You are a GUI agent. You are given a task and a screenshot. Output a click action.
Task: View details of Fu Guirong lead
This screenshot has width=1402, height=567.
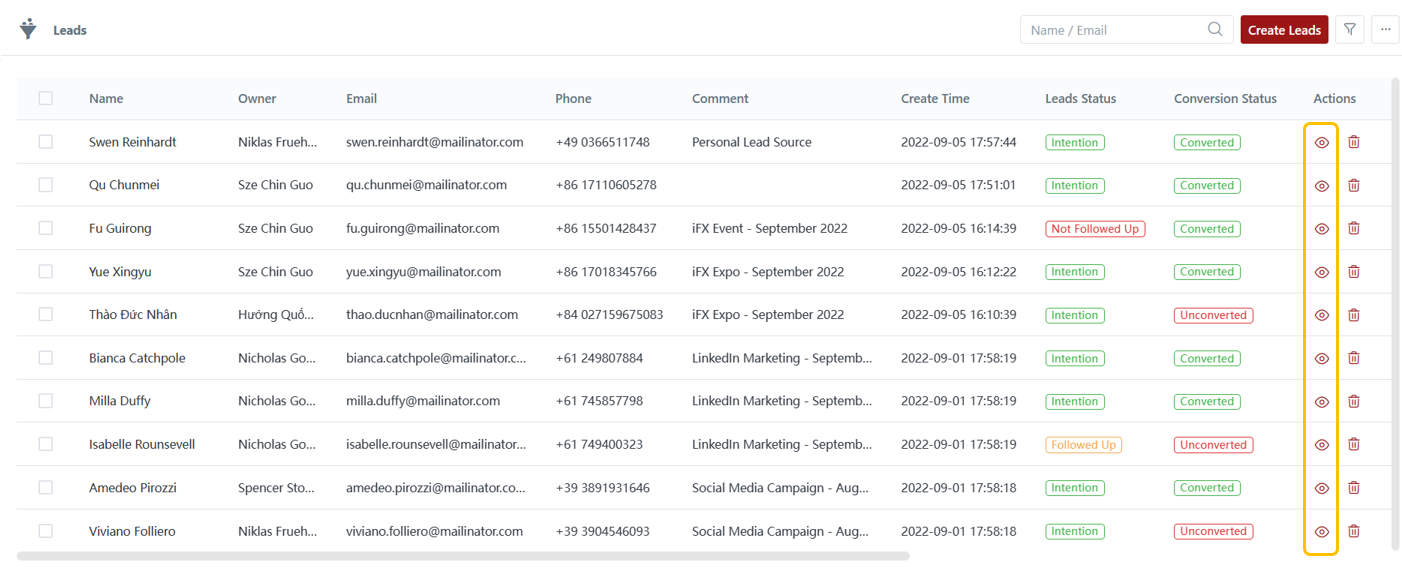point(1321,229)
